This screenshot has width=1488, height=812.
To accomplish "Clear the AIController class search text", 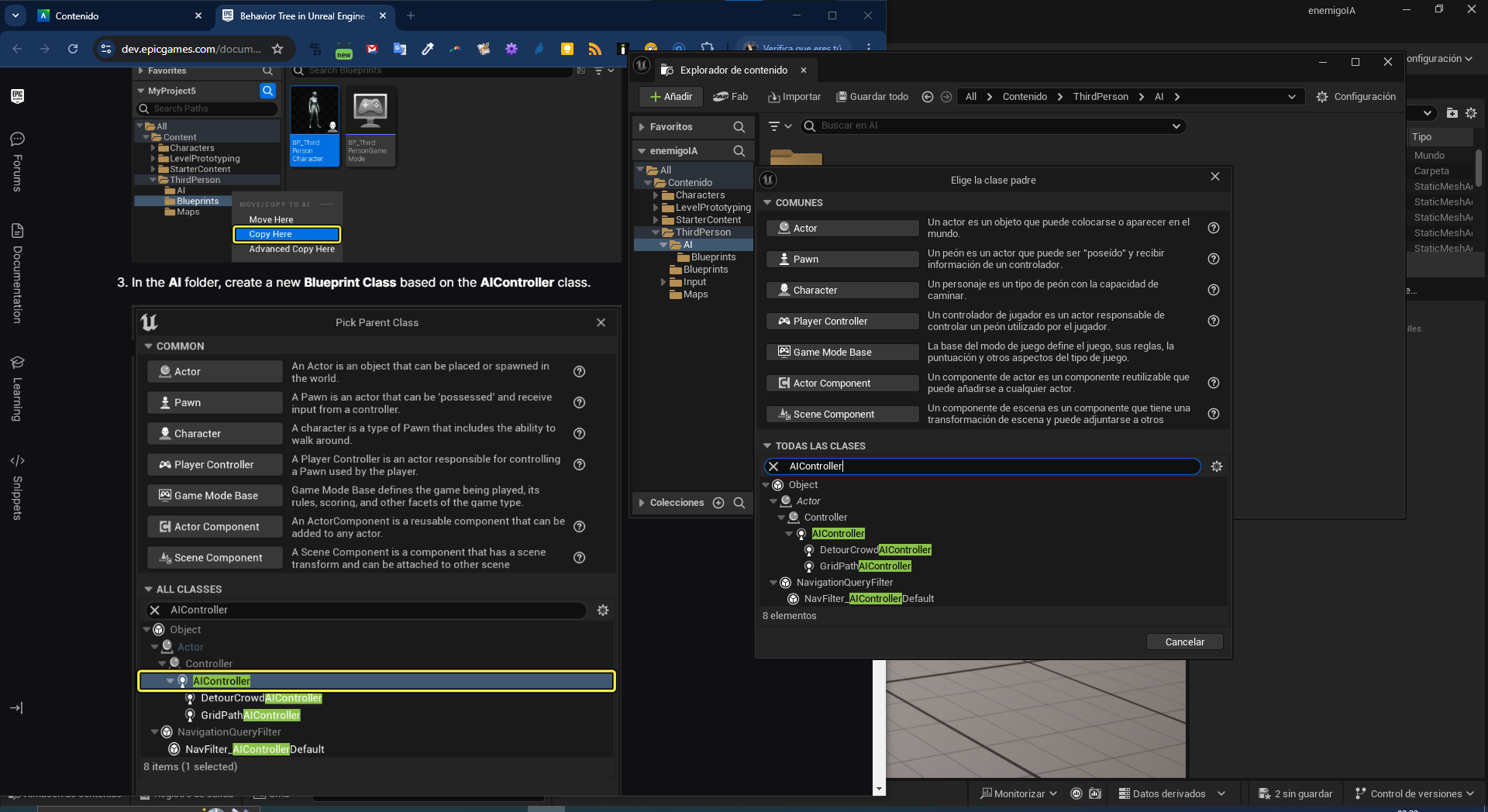I will tap(773, 466).
